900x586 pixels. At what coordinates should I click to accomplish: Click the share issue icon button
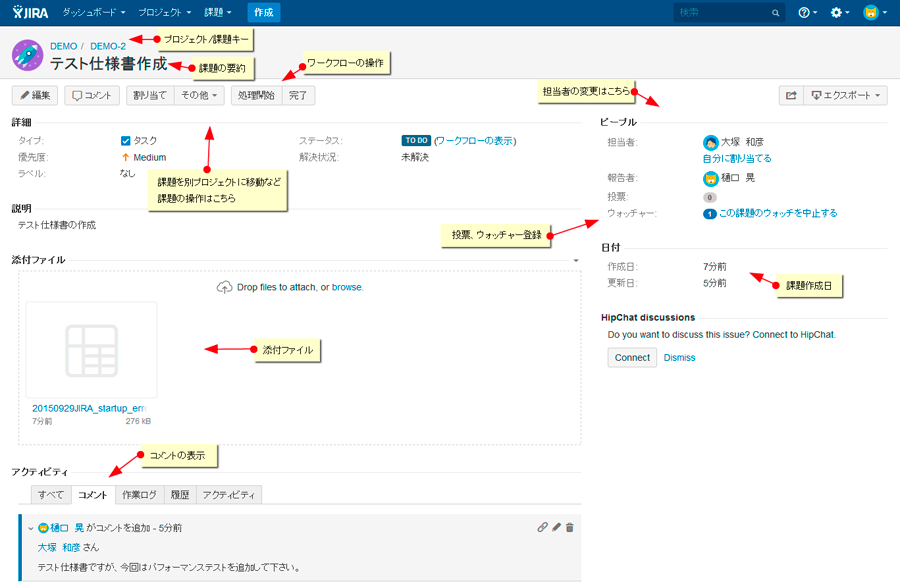[x=791, y=95]
